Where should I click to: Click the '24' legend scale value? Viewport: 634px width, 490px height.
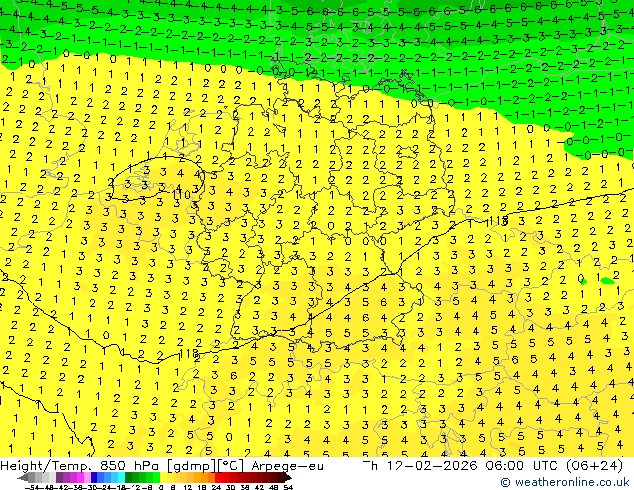click(x=216, y=487)
